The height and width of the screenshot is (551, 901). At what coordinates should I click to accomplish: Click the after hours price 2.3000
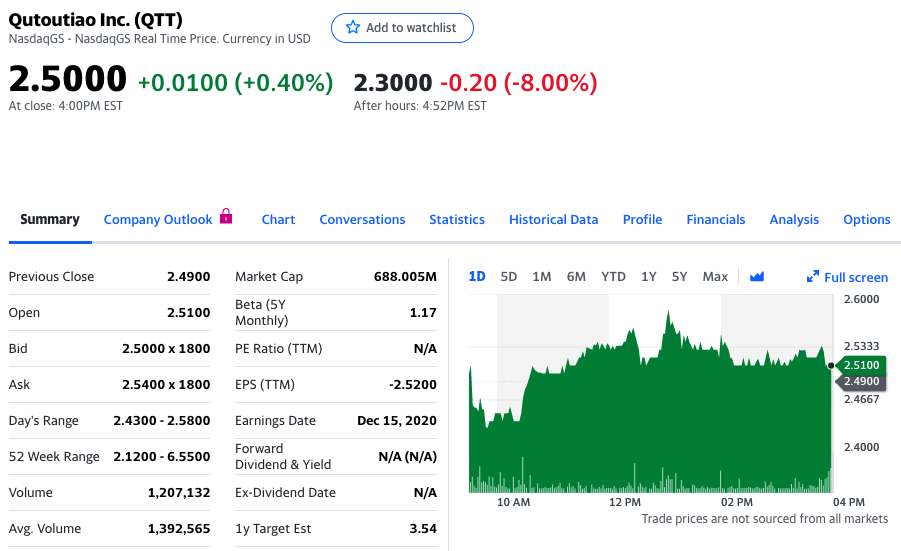click(x=392, y=83)
